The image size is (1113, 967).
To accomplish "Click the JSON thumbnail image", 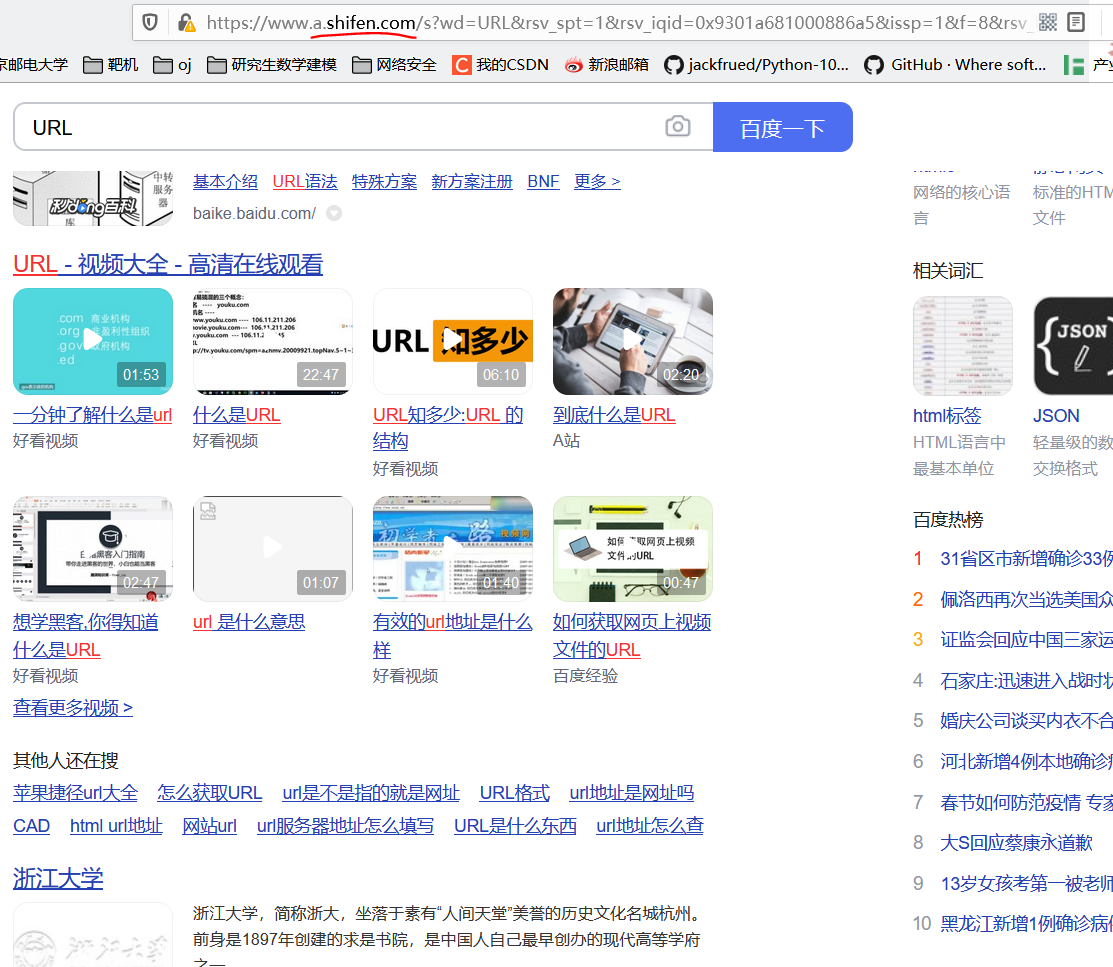I will pos(1073,345).
